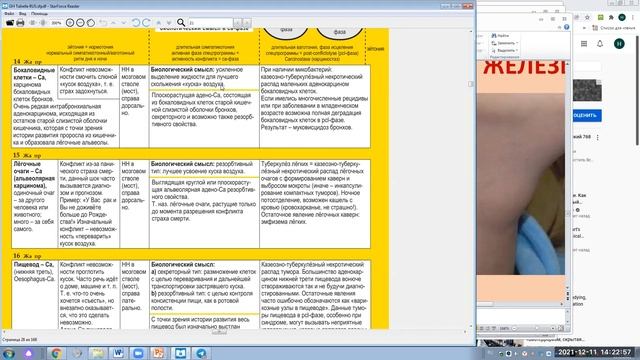Click the green extension icon in Chrome toolbar
Viewport: 640px width, 360px height.
[x=600, y=18]
